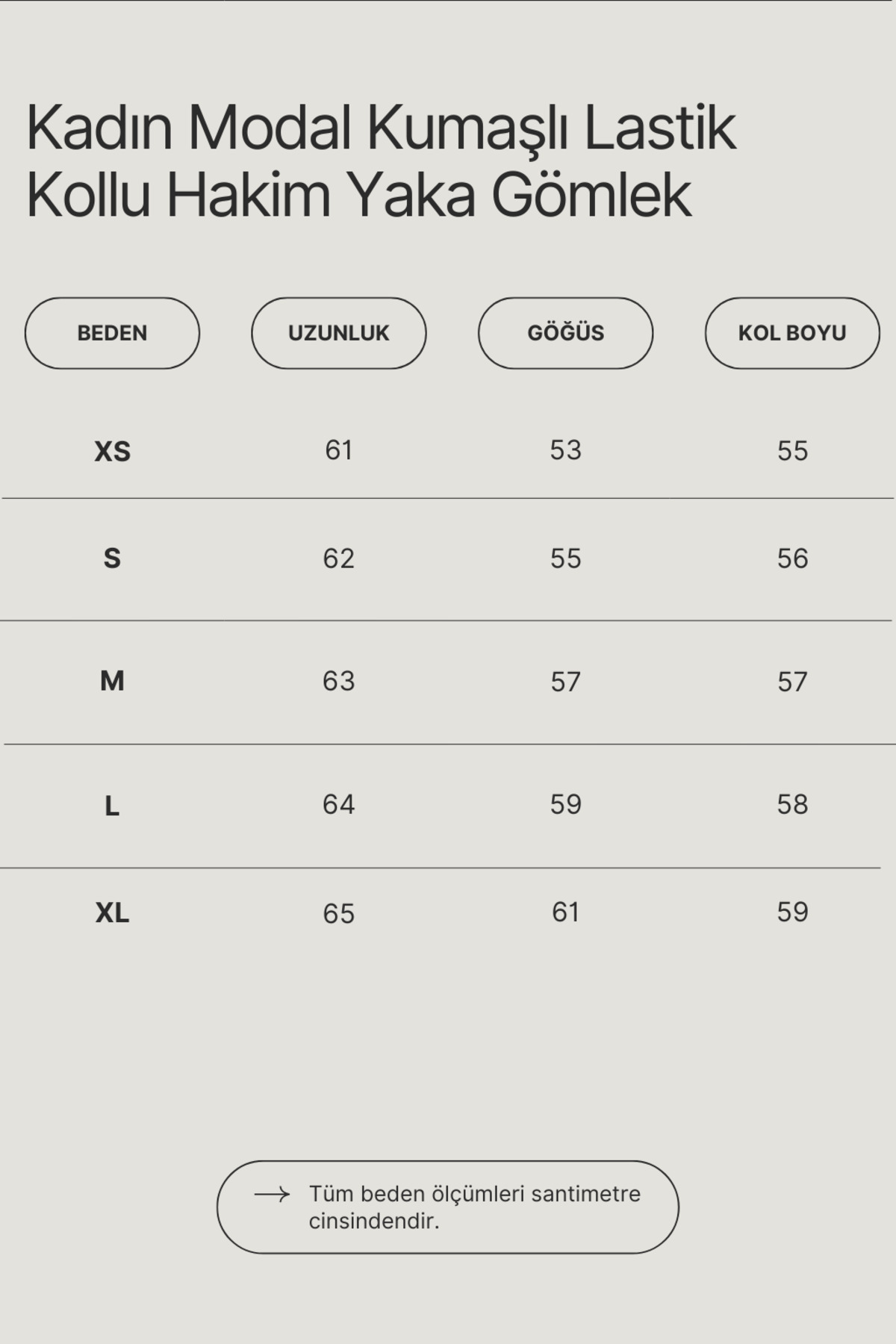Choose the M size row label
Image resolution: width=896 pixels, height=1344 pixels.
(112, 681)
